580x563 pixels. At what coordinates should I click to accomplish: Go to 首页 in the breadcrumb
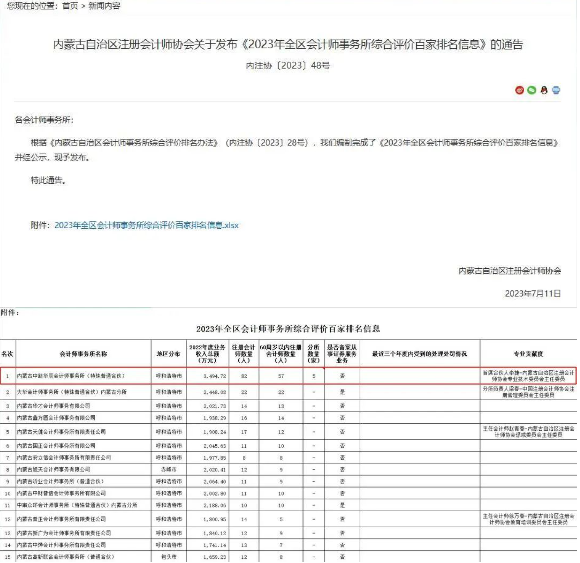[x=70, y=6]
